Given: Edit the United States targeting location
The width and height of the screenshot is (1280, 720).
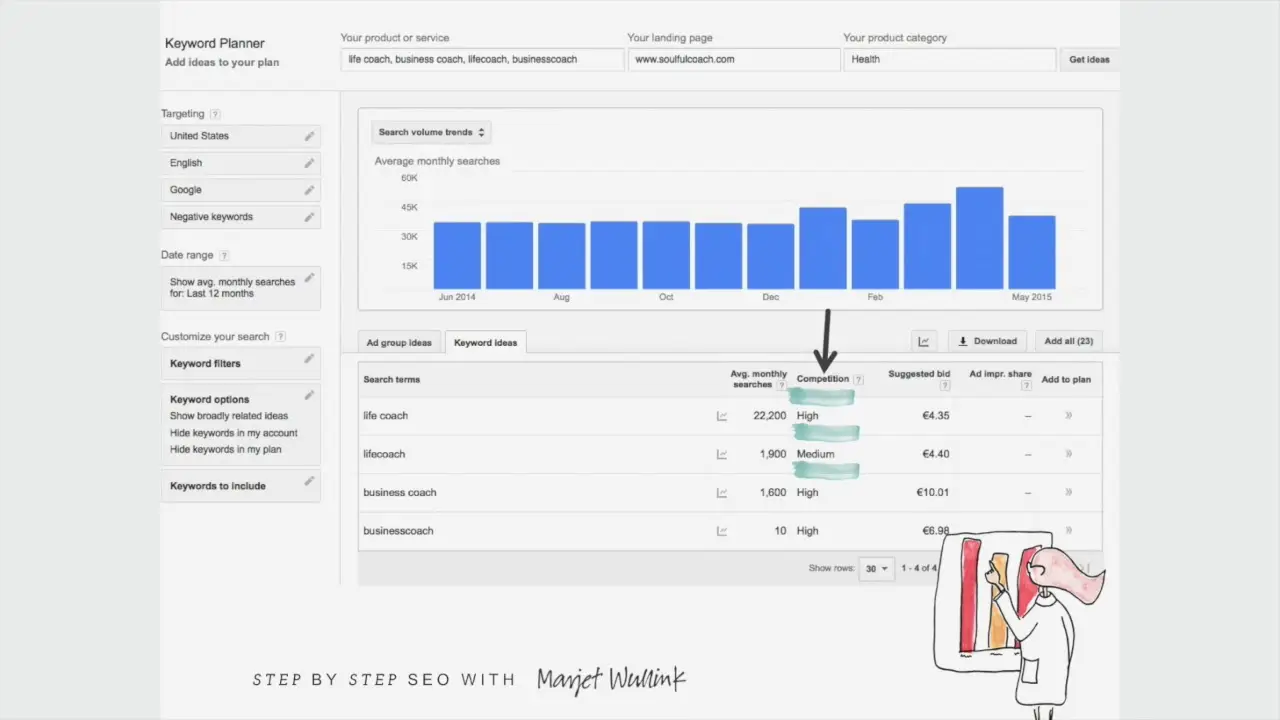Looking at the screenshot, I should coord(310,136).
